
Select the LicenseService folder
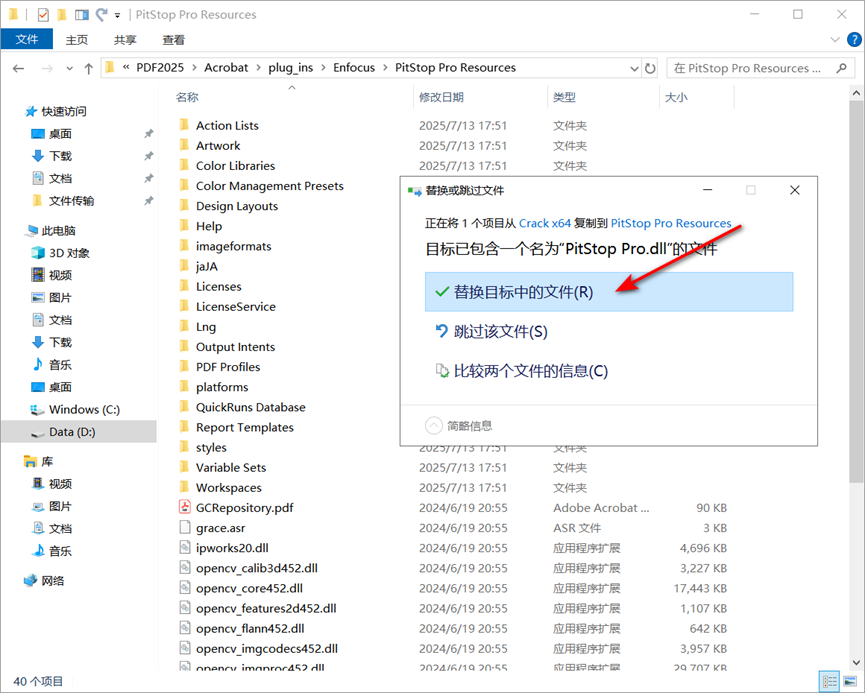tap(236, 307)
